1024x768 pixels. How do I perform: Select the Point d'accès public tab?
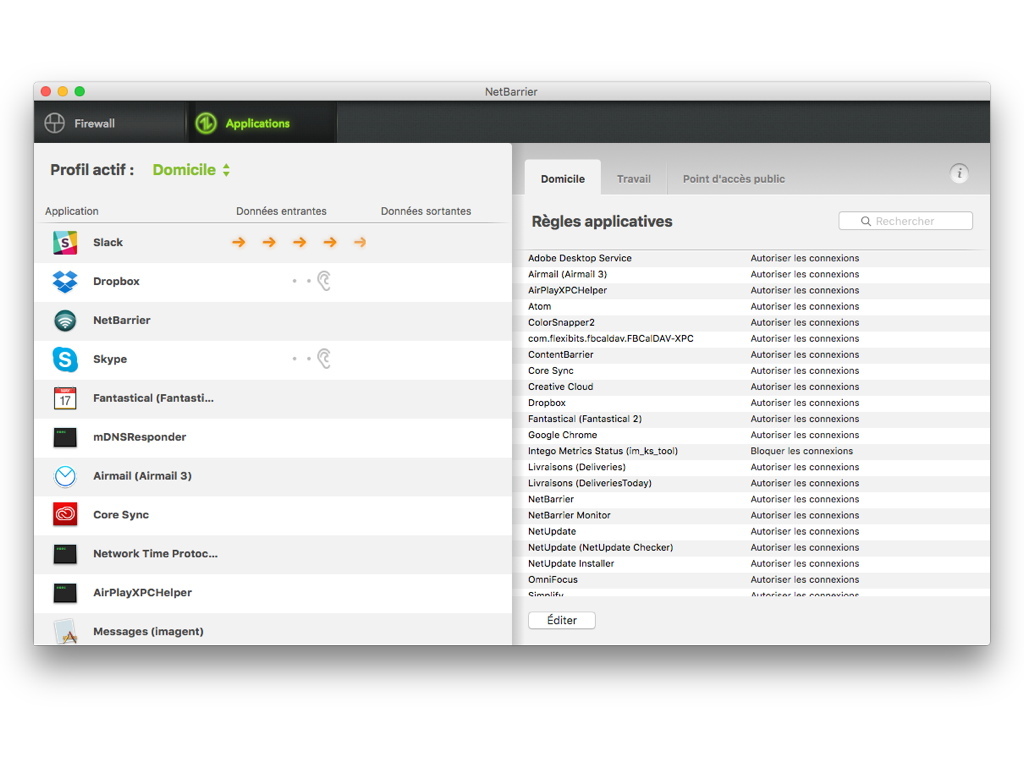pos(734,178)
